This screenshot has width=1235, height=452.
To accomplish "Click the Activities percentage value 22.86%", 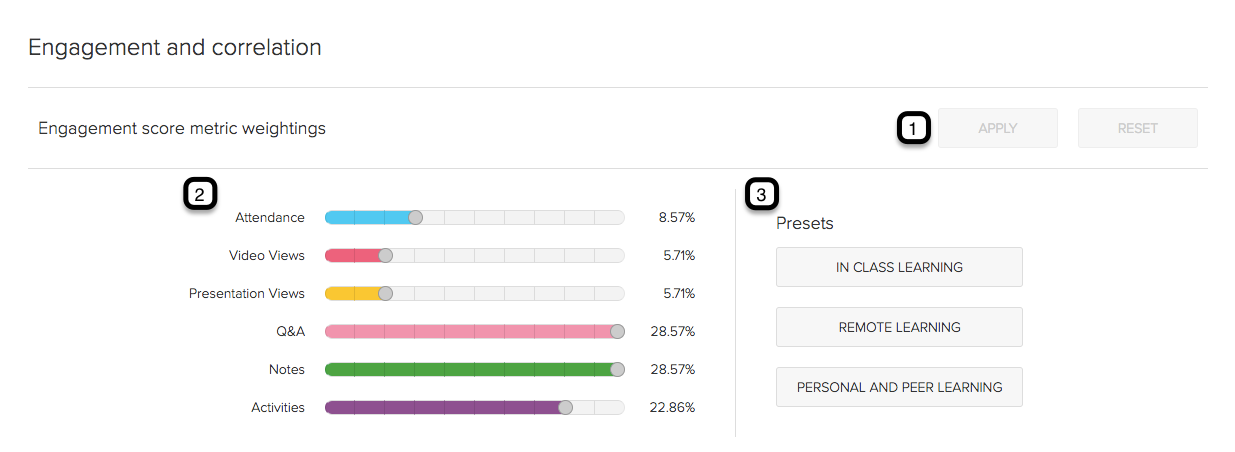I will coord(672,407).
